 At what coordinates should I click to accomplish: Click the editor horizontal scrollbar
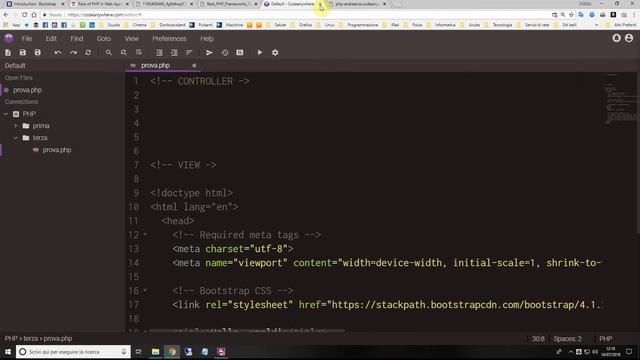point(247,330)
